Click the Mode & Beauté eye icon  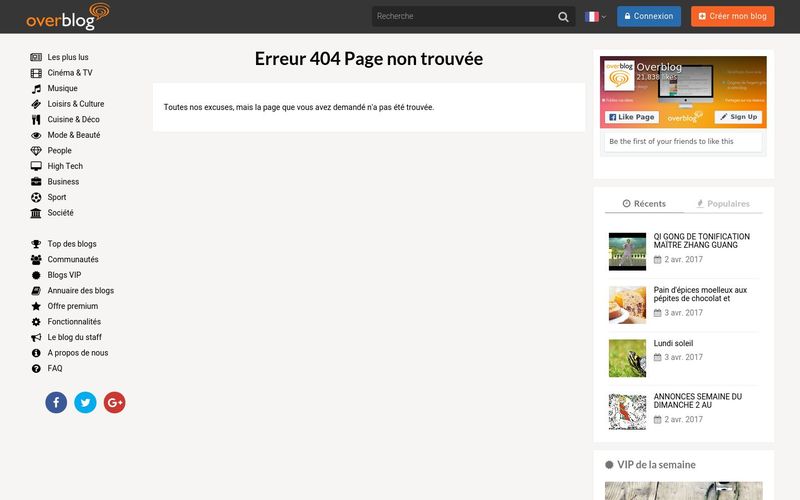coord(36,135)
